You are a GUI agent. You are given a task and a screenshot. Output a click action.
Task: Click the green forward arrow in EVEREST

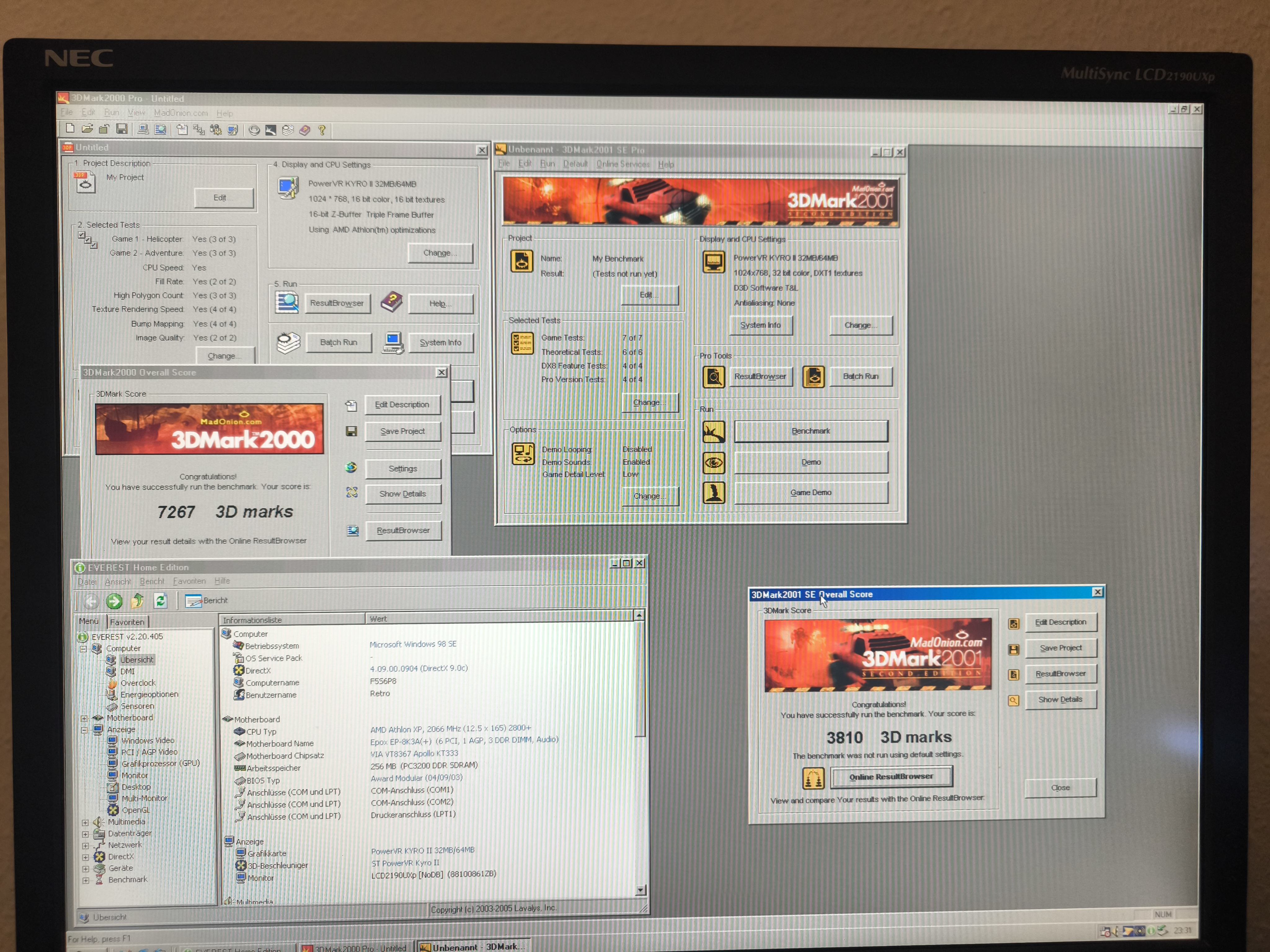(114, 601)
